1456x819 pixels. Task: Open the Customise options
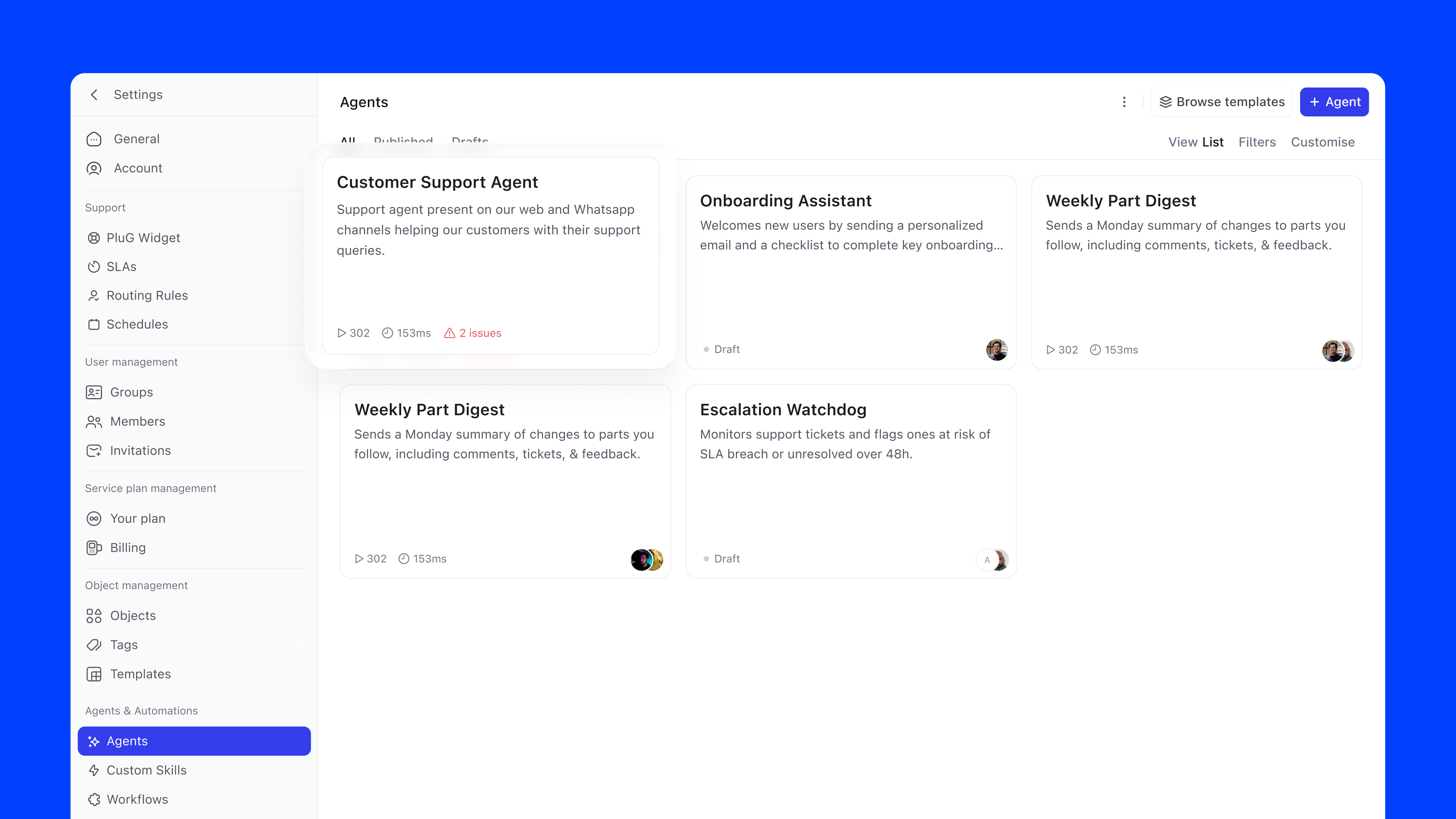tap(1323, 142)
